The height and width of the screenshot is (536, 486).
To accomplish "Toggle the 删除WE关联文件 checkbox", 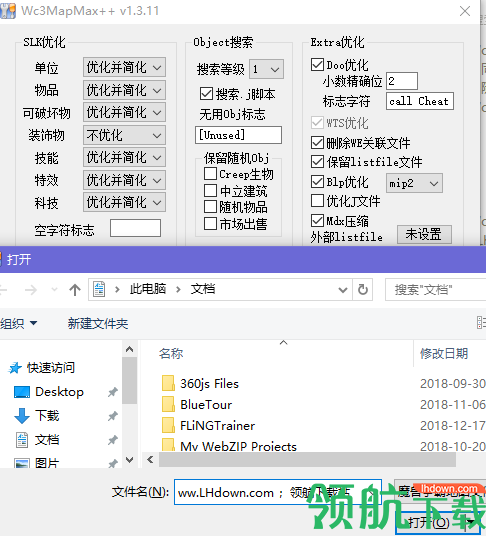I will pos(317,142).
